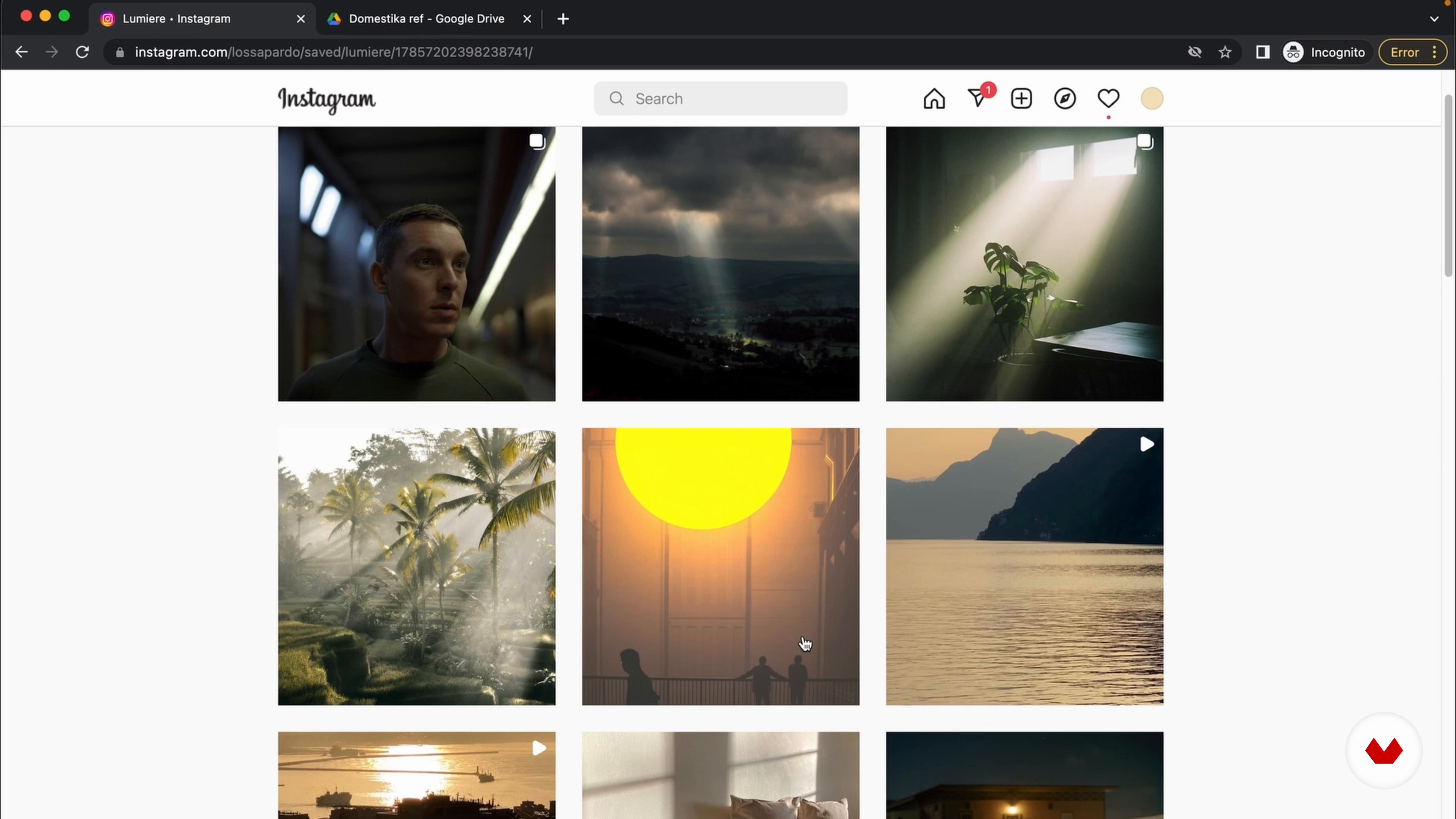
Task: Expand the tab search chevron
Action: coord(1434,19)
